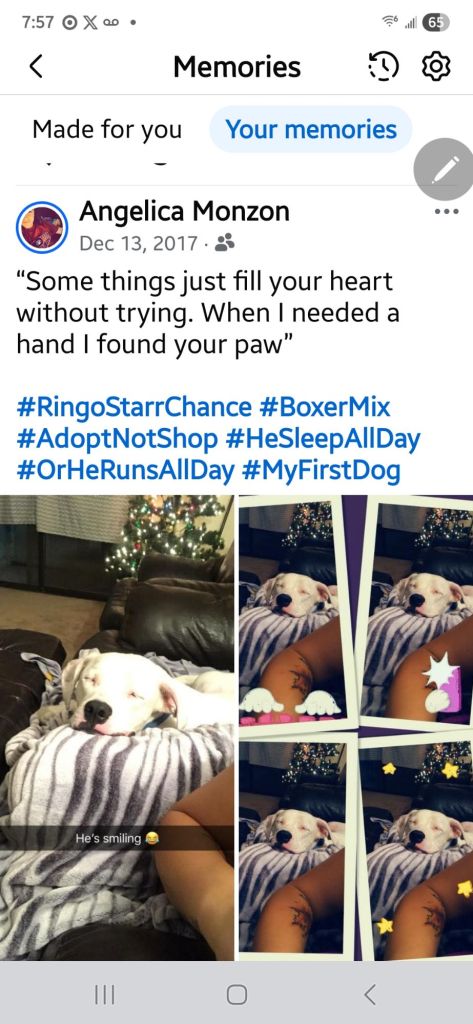473x1024 pixels.
Task: Open the large sleeping dog photo
Action: click(x=117, y=728)
